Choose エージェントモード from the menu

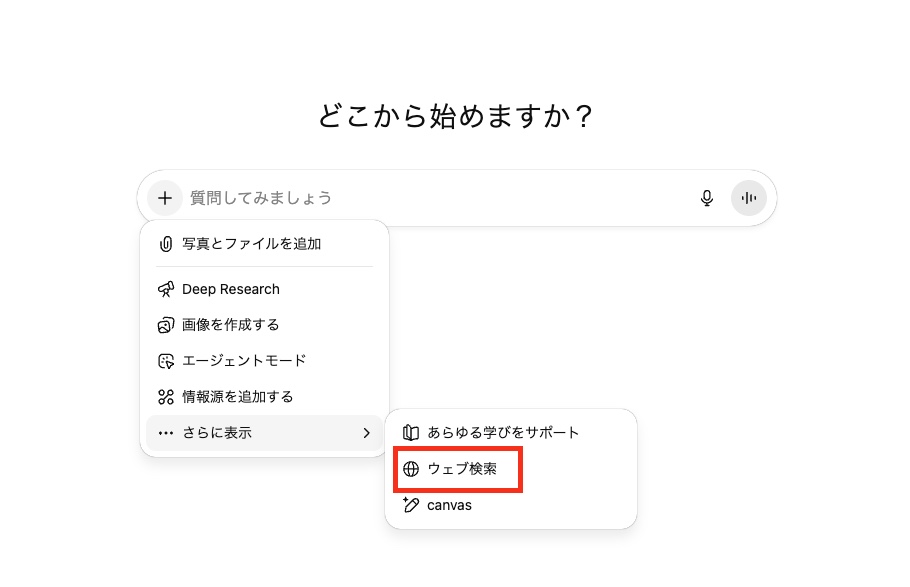click(244, 361)
